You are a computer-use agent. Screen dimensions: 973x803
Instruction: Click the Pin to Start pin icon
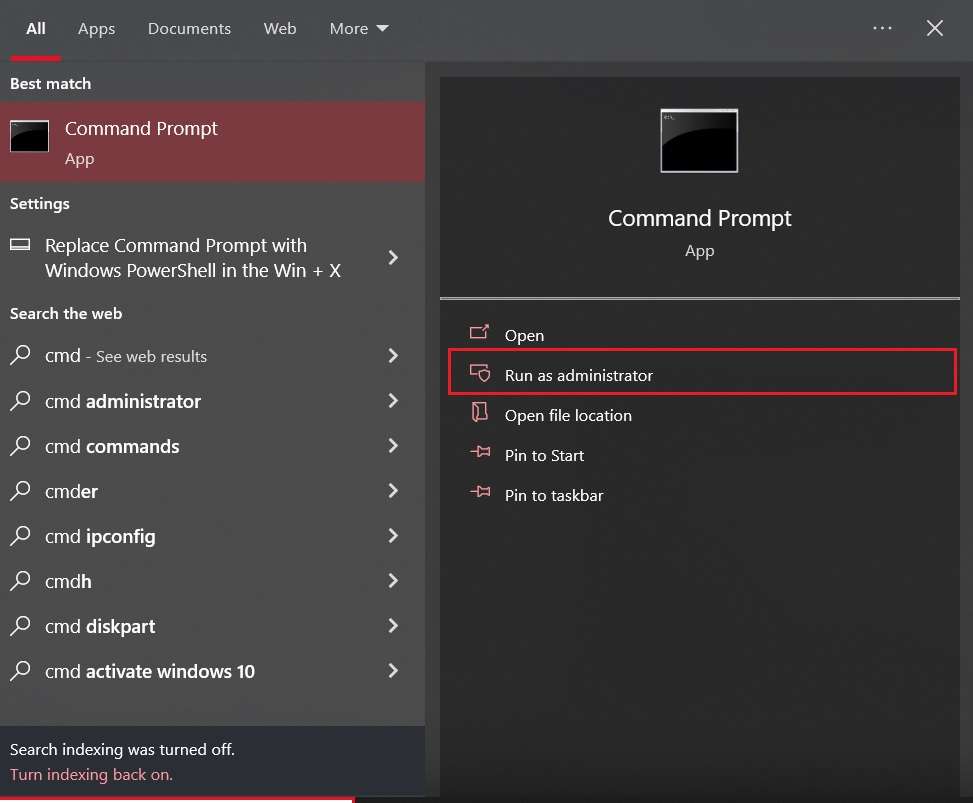coord(480,452)
